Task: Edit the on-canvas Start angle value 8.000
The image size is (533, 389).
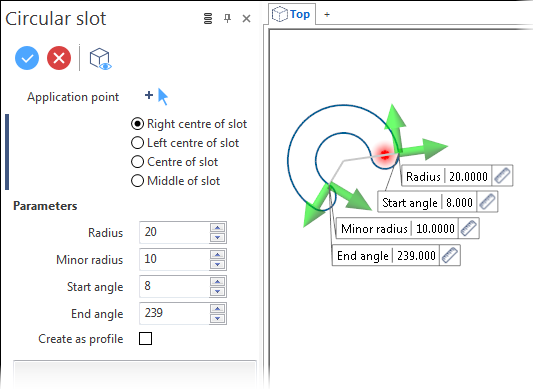Action: coord(459,202)
